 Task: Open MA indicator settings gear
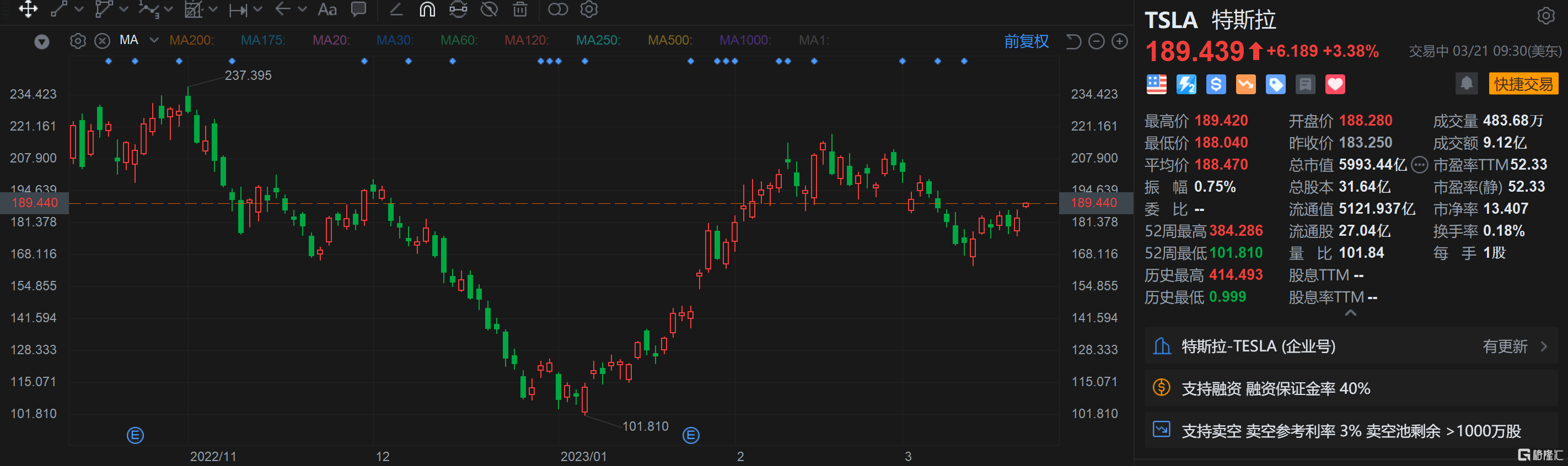click(78, 41)
